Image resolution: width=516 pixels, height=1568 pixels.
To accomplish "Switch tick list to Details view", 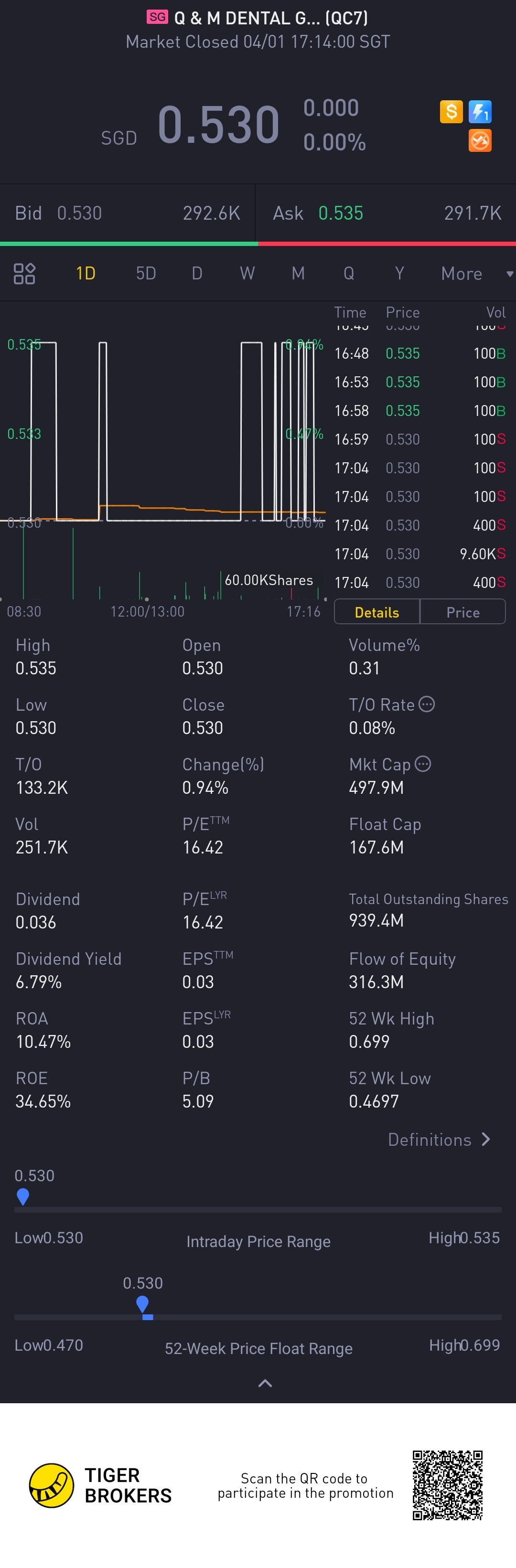I will coord(376,612).
